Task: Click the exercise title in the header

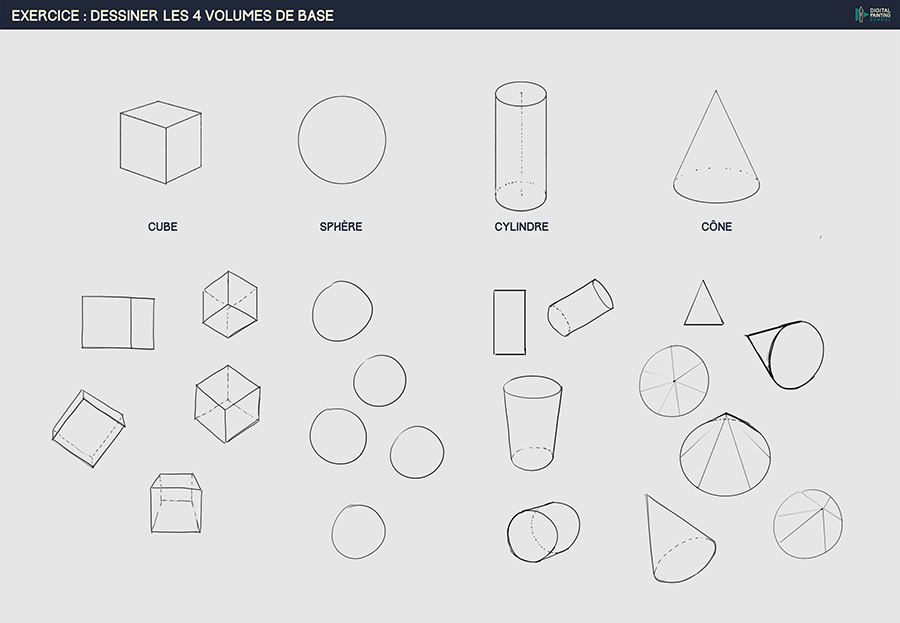Action: coord(173,16)
